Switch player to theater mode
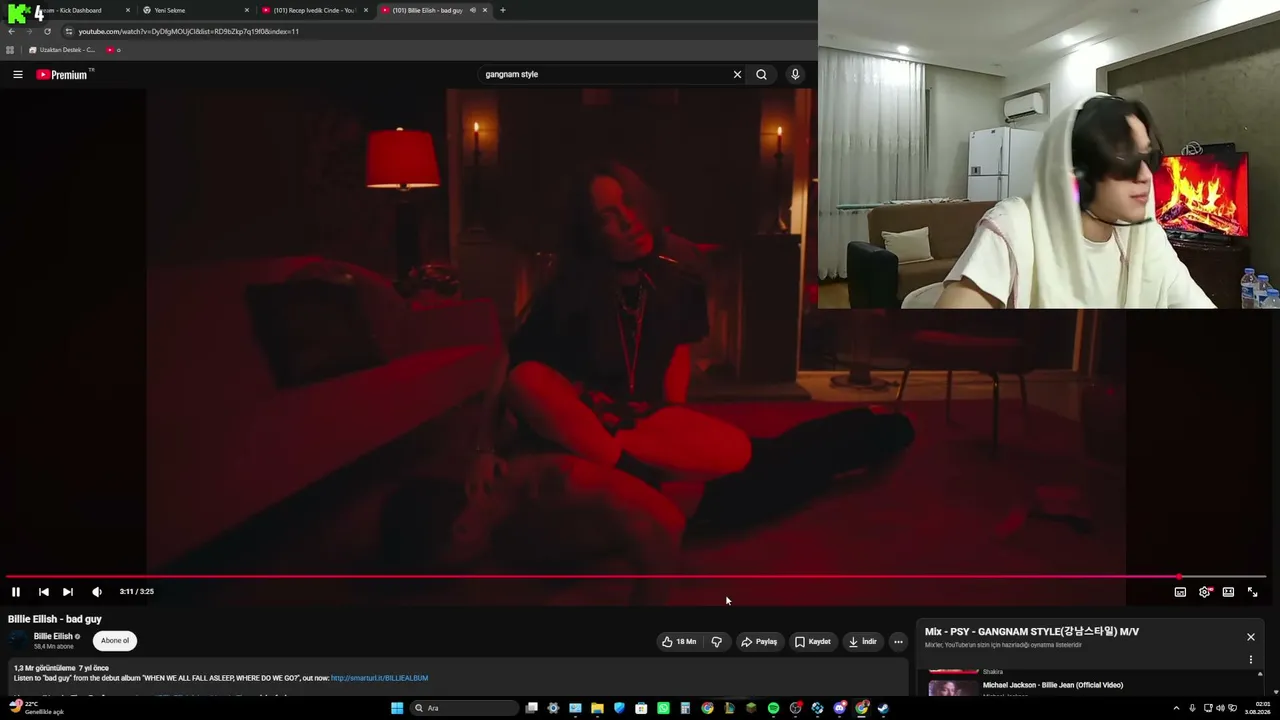Image resolution: width=1280 pixels, height=720 pixels. click(x=1228, y=592)
